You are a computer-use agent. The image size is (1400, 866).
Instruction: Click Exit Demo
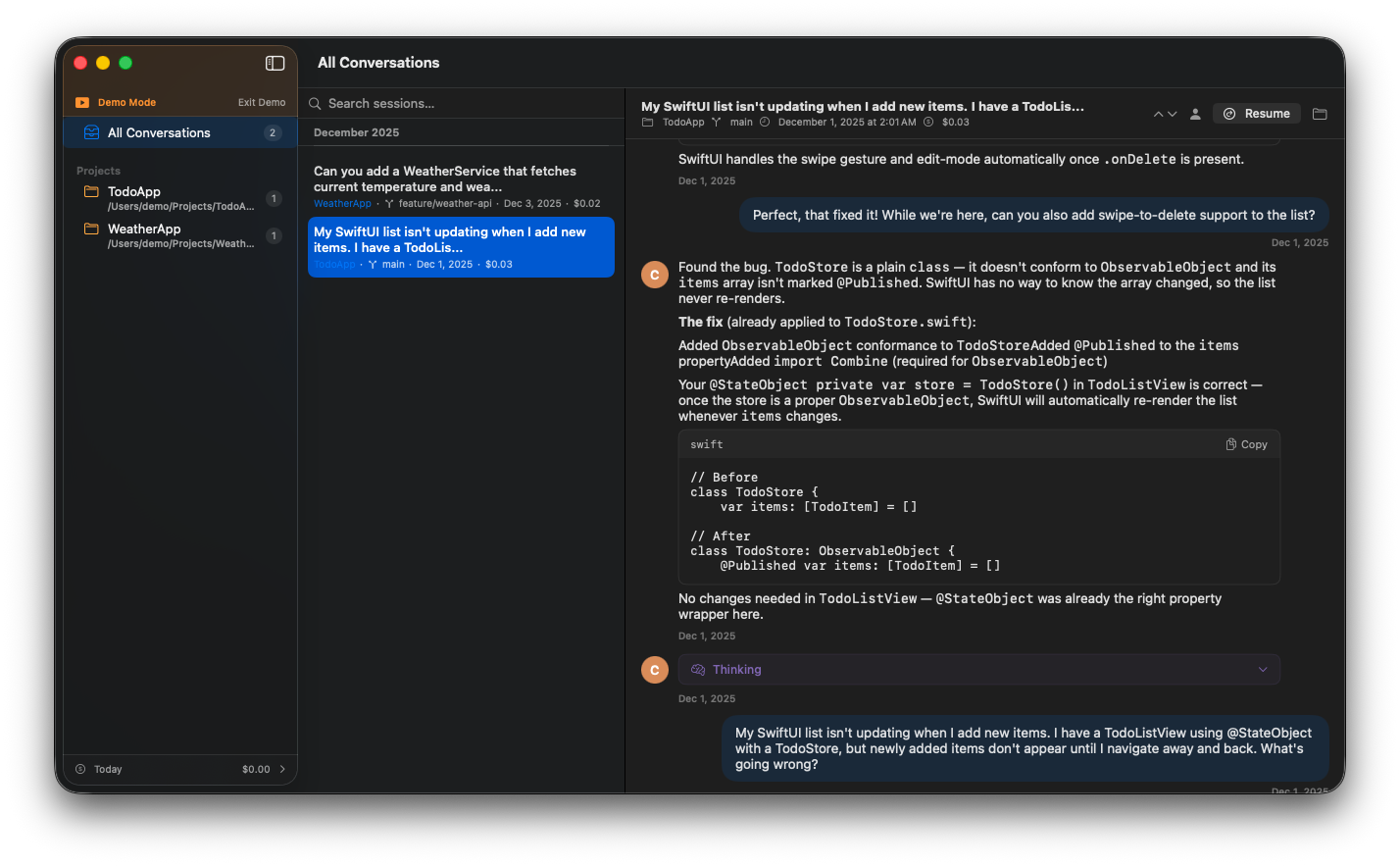[261, 101]
